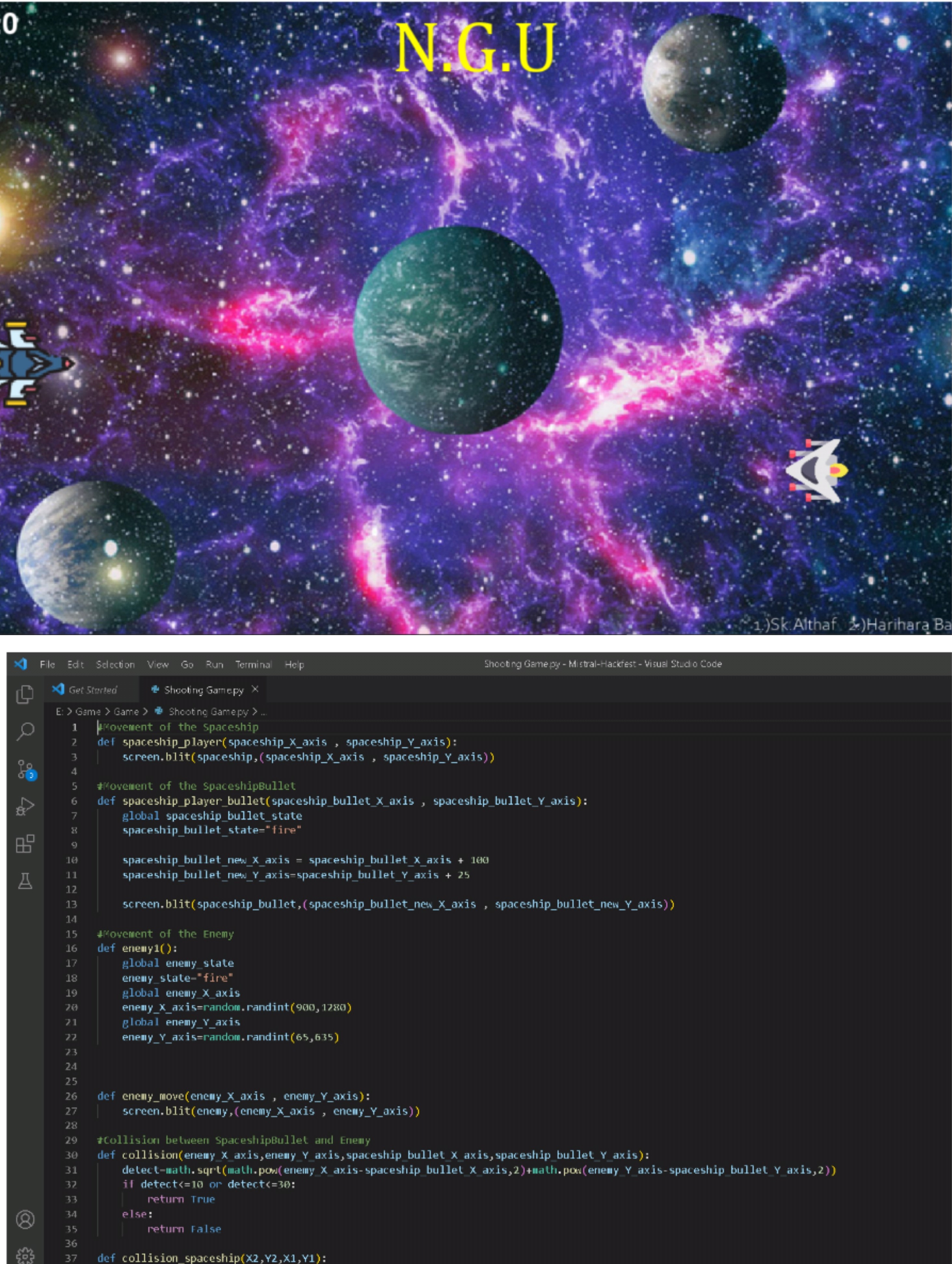Expand the E: breadcrumb segment
The width and height of the screenshot is (952, 1264).
tap(60, 712)
